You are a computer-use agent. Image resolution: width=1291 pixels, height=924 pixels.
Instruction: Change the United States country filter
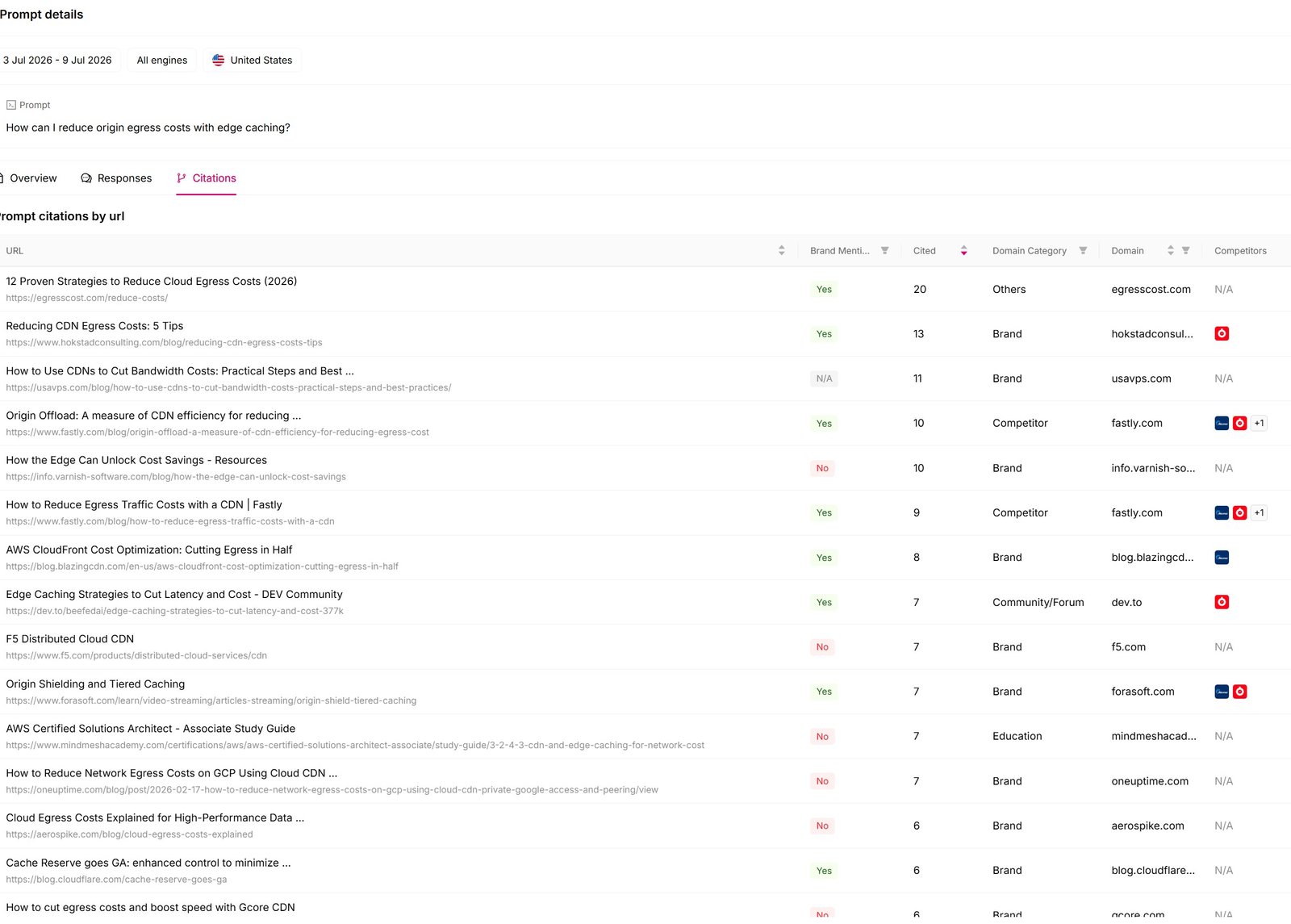253,61
